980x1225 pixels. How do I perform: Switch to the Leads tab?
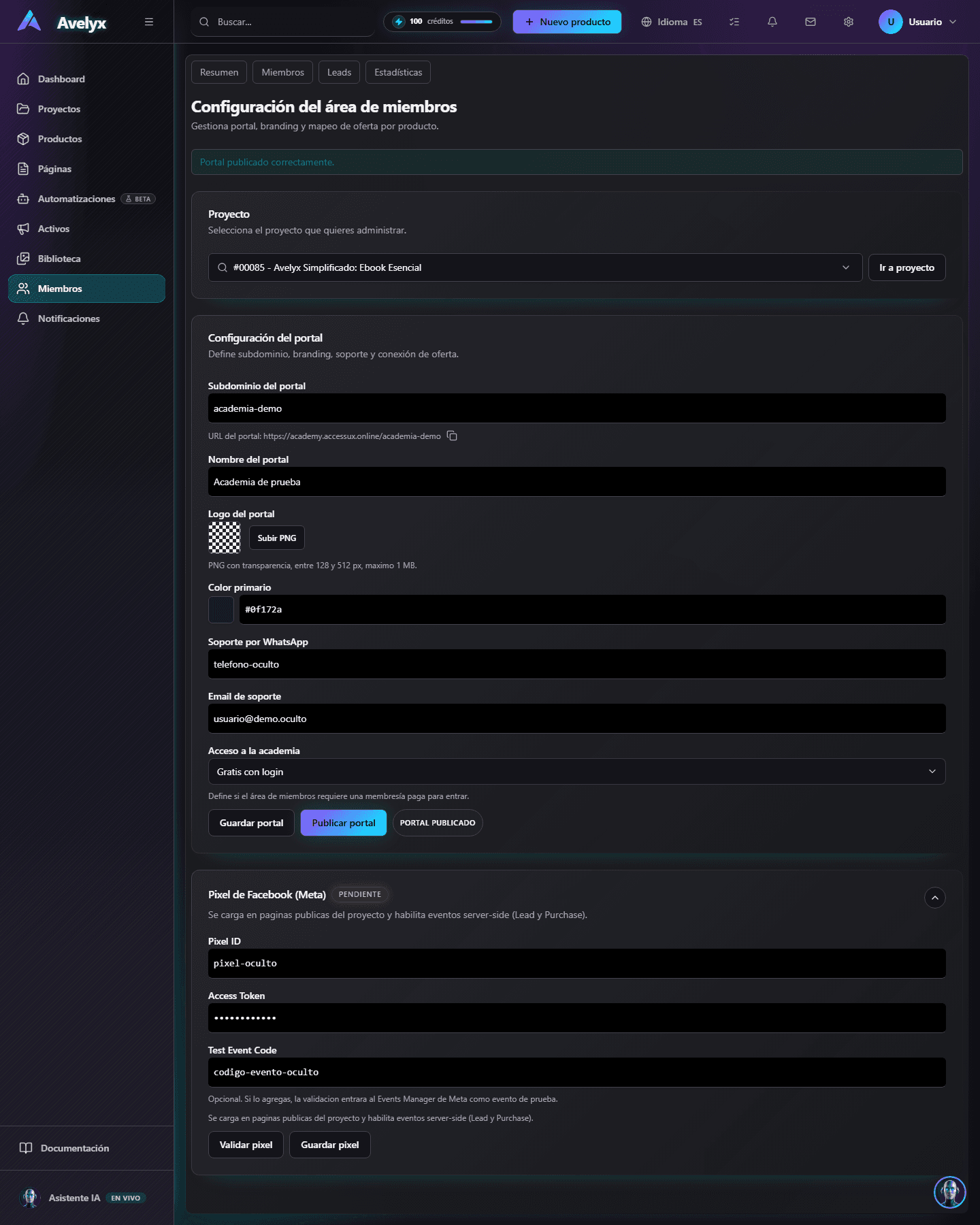pos(339,72)
